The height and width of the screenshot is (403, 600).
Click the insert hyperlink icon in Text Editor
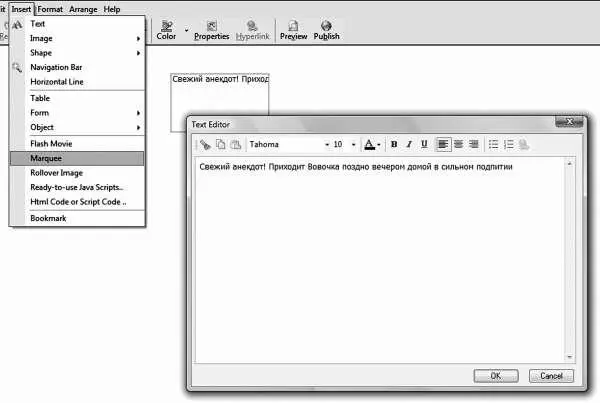point(524,145)
